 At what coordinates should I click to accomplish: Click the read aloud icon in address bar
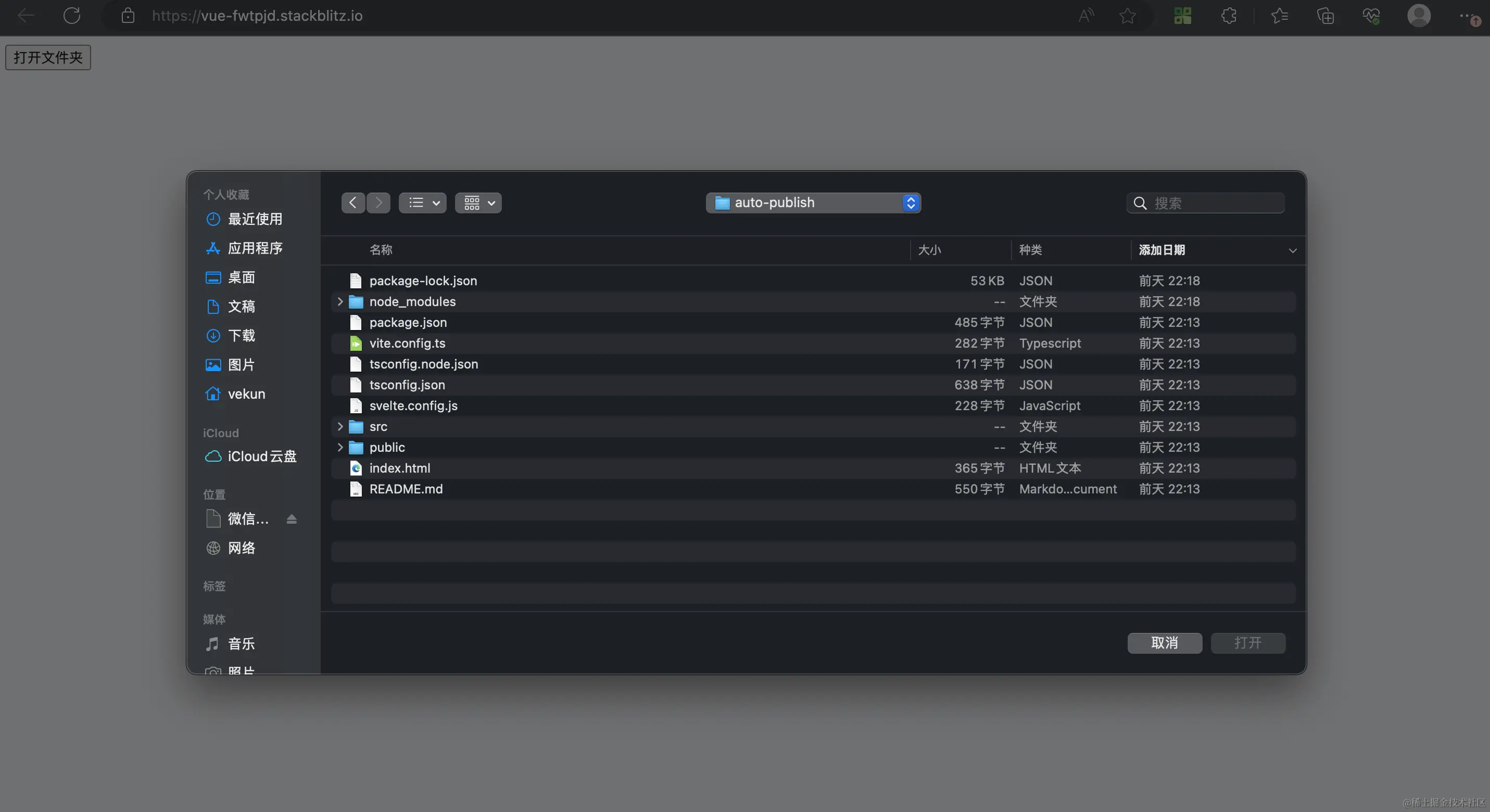click(1085, 16)
